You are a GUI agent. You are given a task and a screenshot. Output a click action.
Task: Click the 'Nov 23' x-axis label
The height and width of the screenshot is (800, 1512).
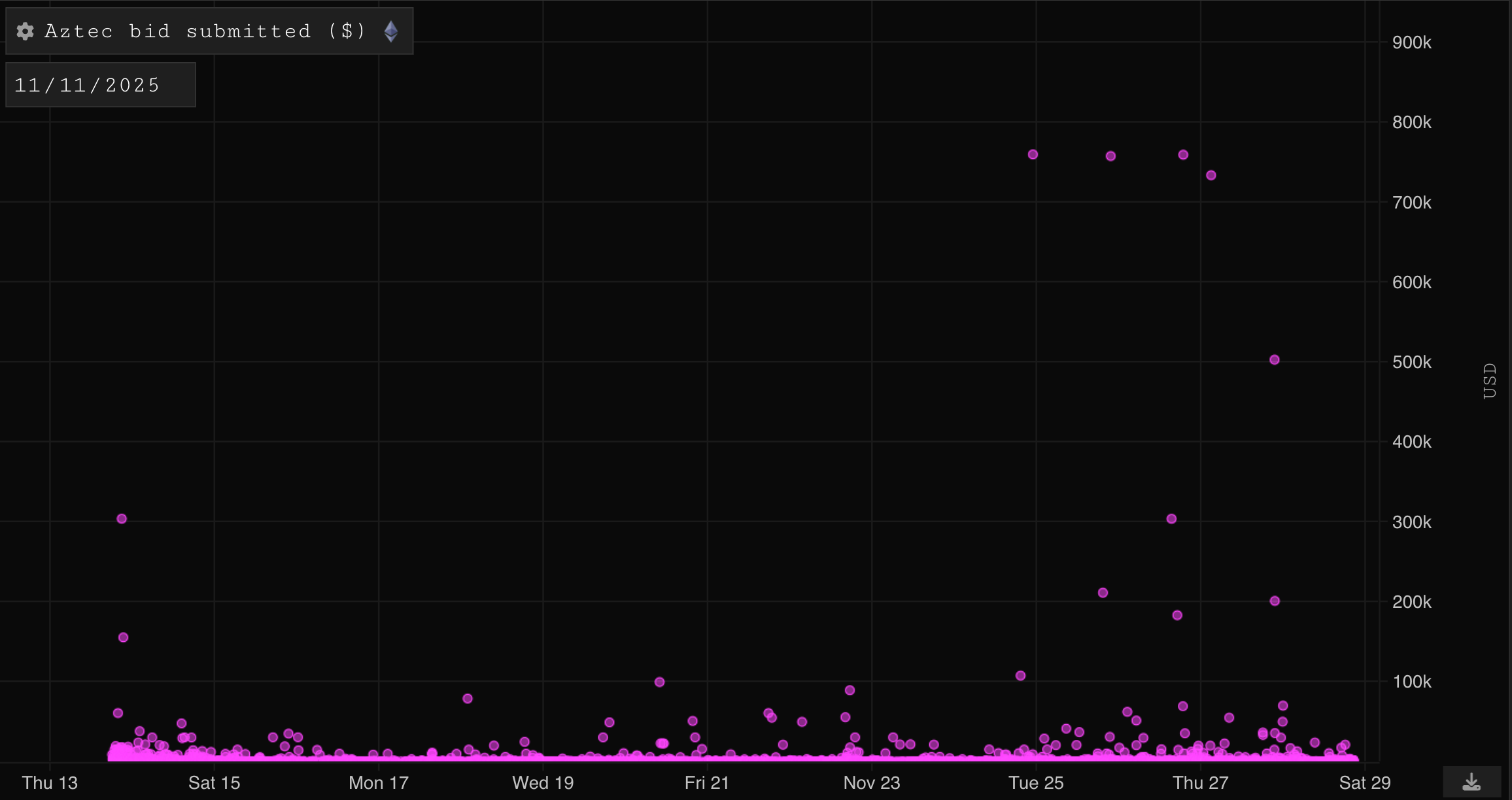(x=871, y=782)
